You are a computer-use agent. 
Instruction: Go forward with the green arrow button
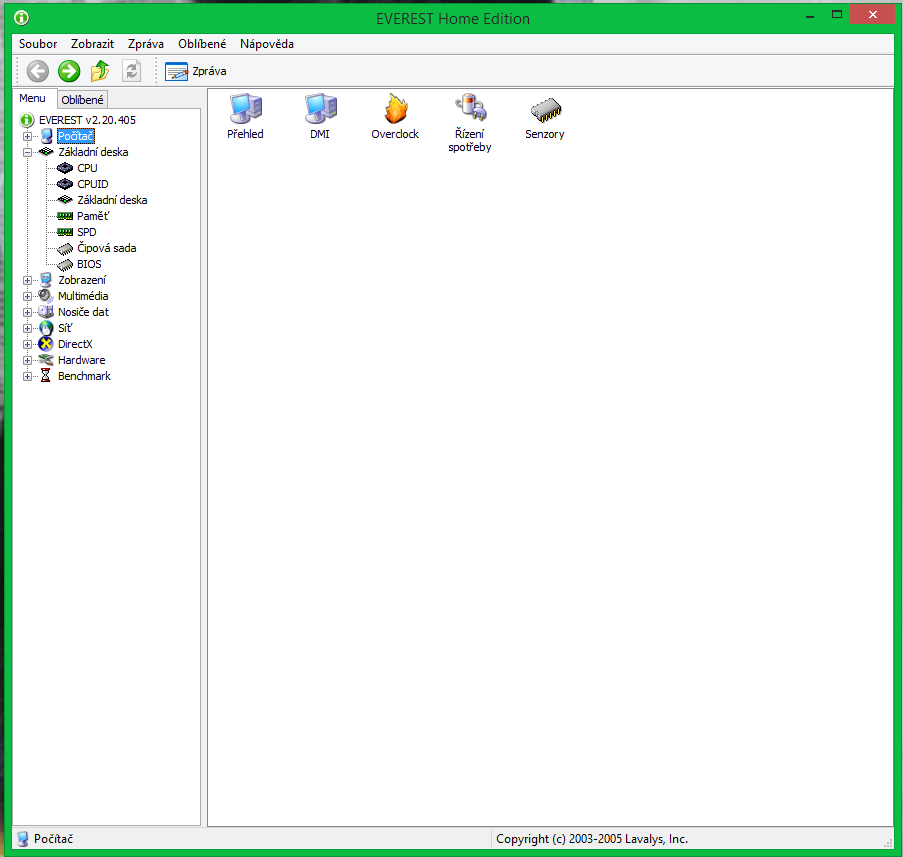click(x=69, y=71)
